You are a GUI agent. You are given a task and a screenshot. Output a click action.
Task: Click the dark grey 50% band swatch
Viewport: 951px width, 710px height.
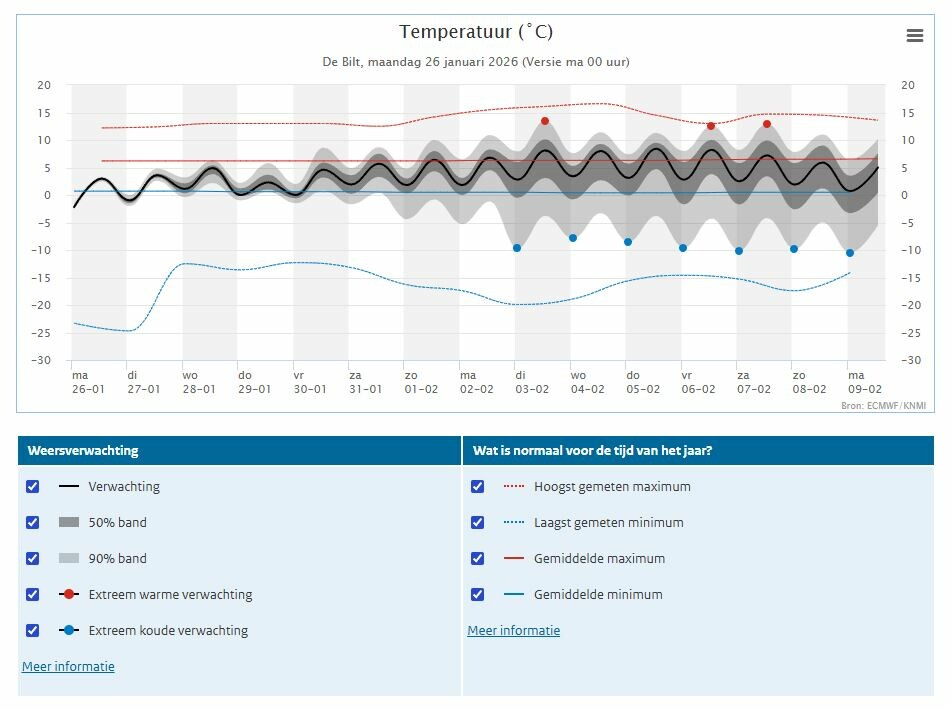click(69, 522)
